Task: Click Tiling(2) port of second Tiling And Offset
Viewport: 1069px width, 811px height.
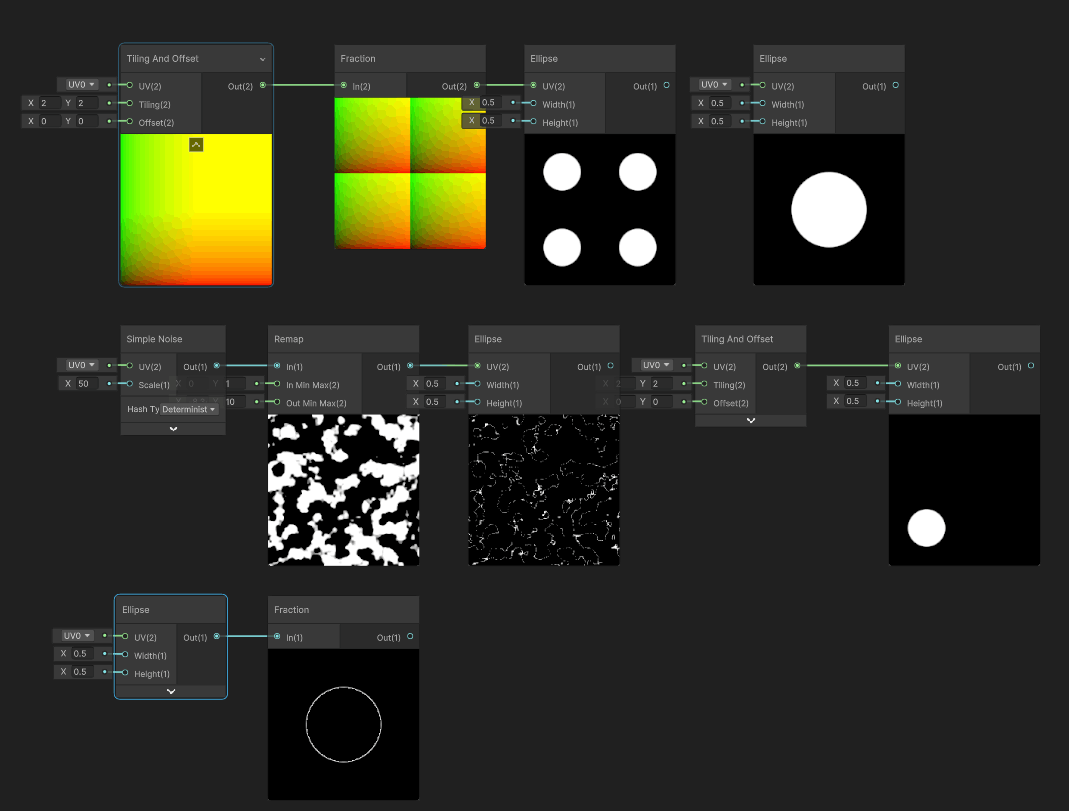Action: (704, 384)
